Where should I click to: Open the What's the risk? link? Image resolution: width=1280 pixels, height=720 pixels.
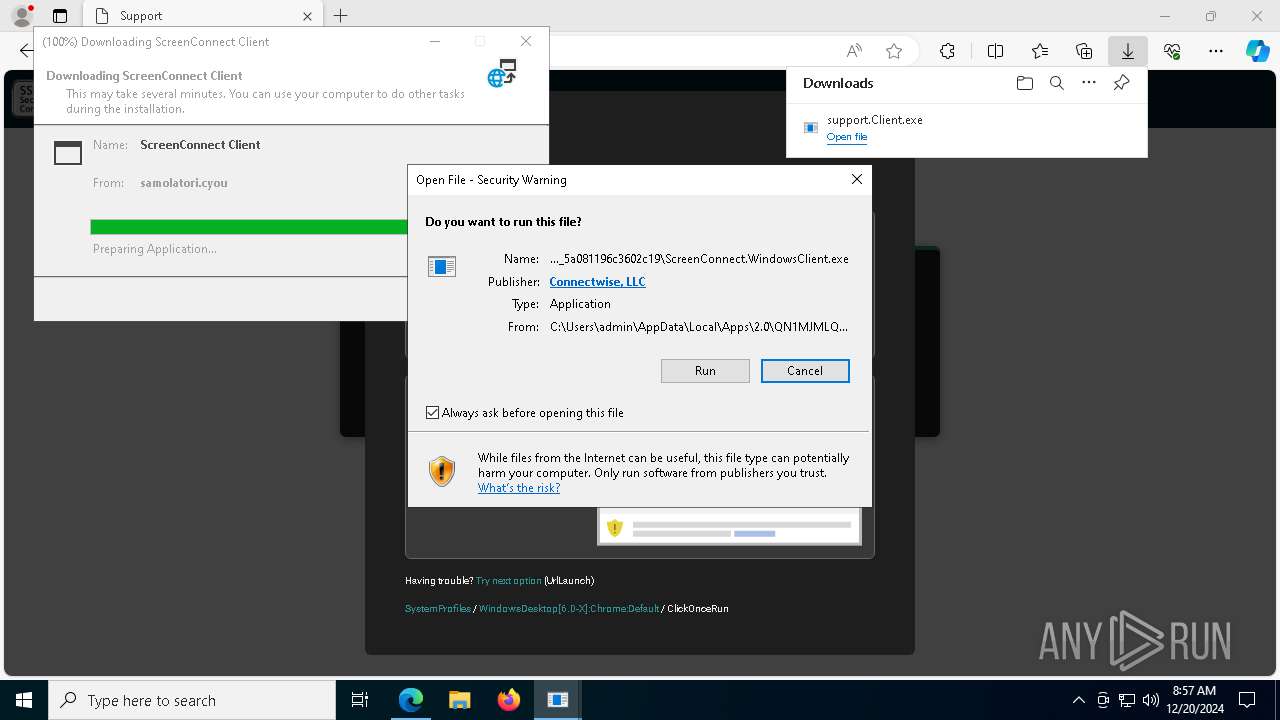click(519, 488)
